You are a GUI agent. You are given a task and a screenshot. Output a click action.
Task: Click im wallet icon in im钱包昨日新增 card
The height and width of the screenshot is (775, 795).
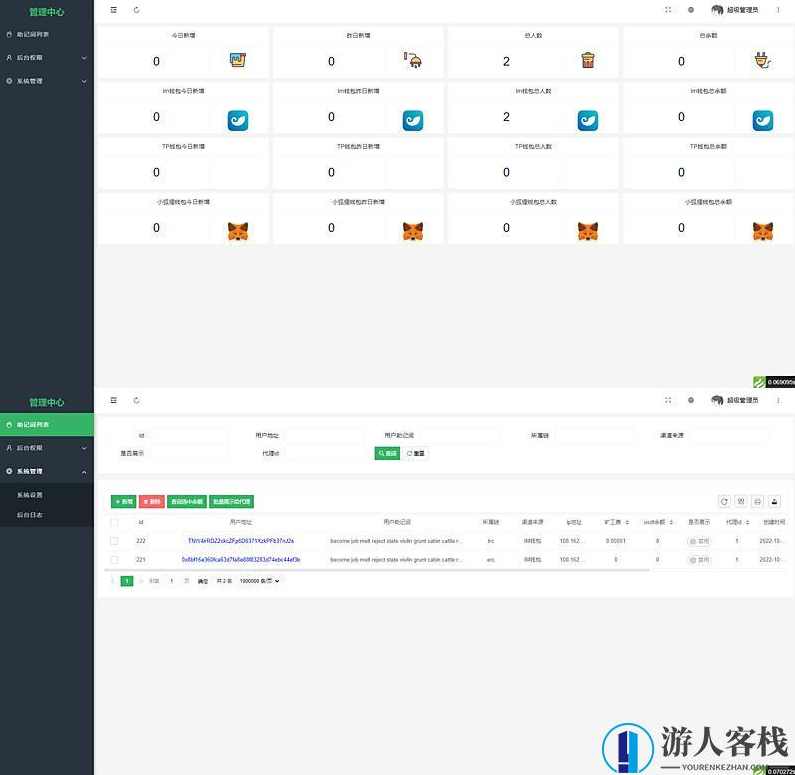coord(413,121)
